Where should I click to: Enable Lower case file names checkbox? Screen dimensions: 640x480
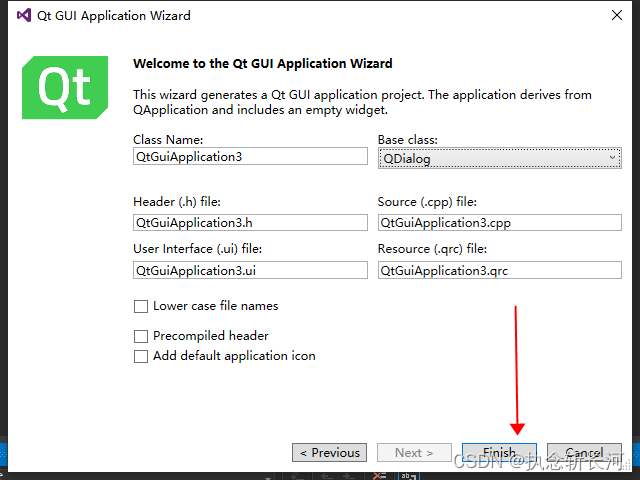pos(141,306)
